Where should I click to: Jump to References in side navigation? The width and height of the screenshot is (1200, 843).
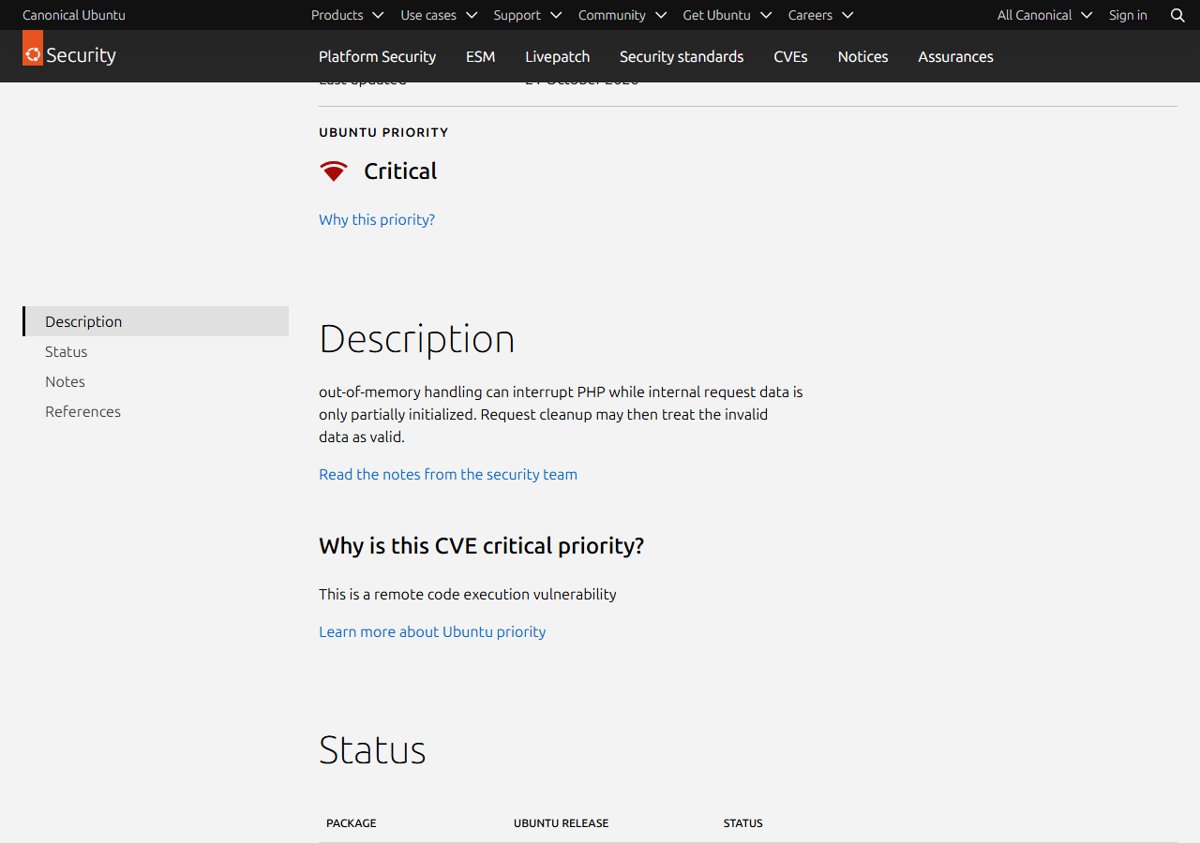pos(83,411)
